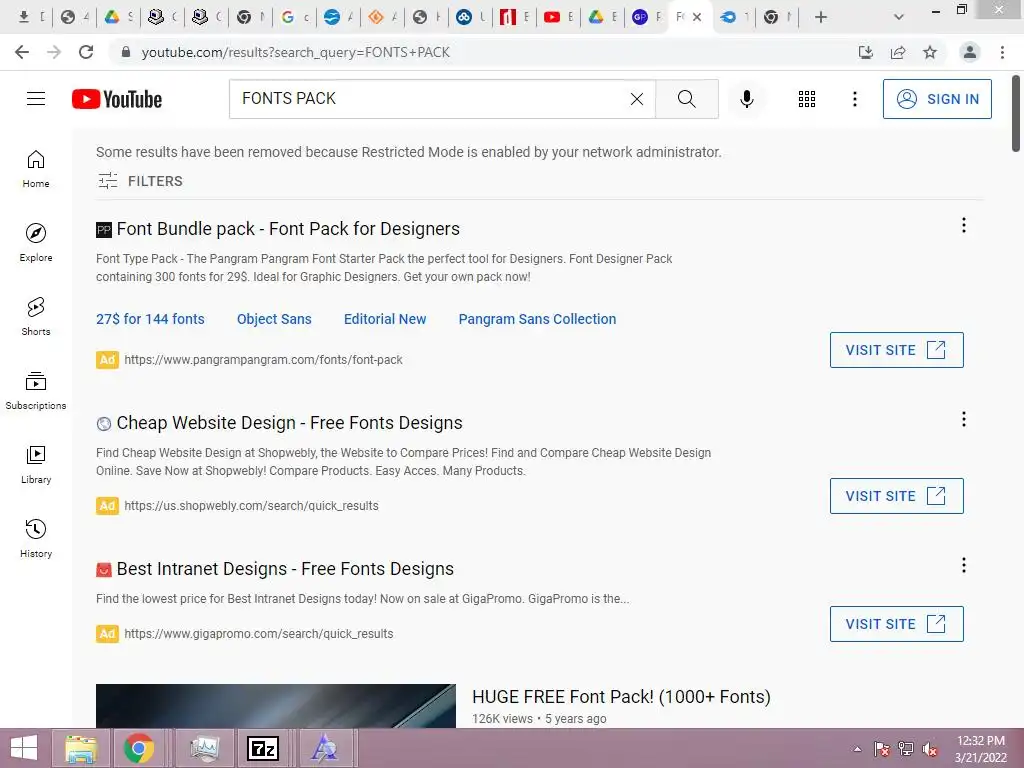Go back in browser

tap(22, 52)
